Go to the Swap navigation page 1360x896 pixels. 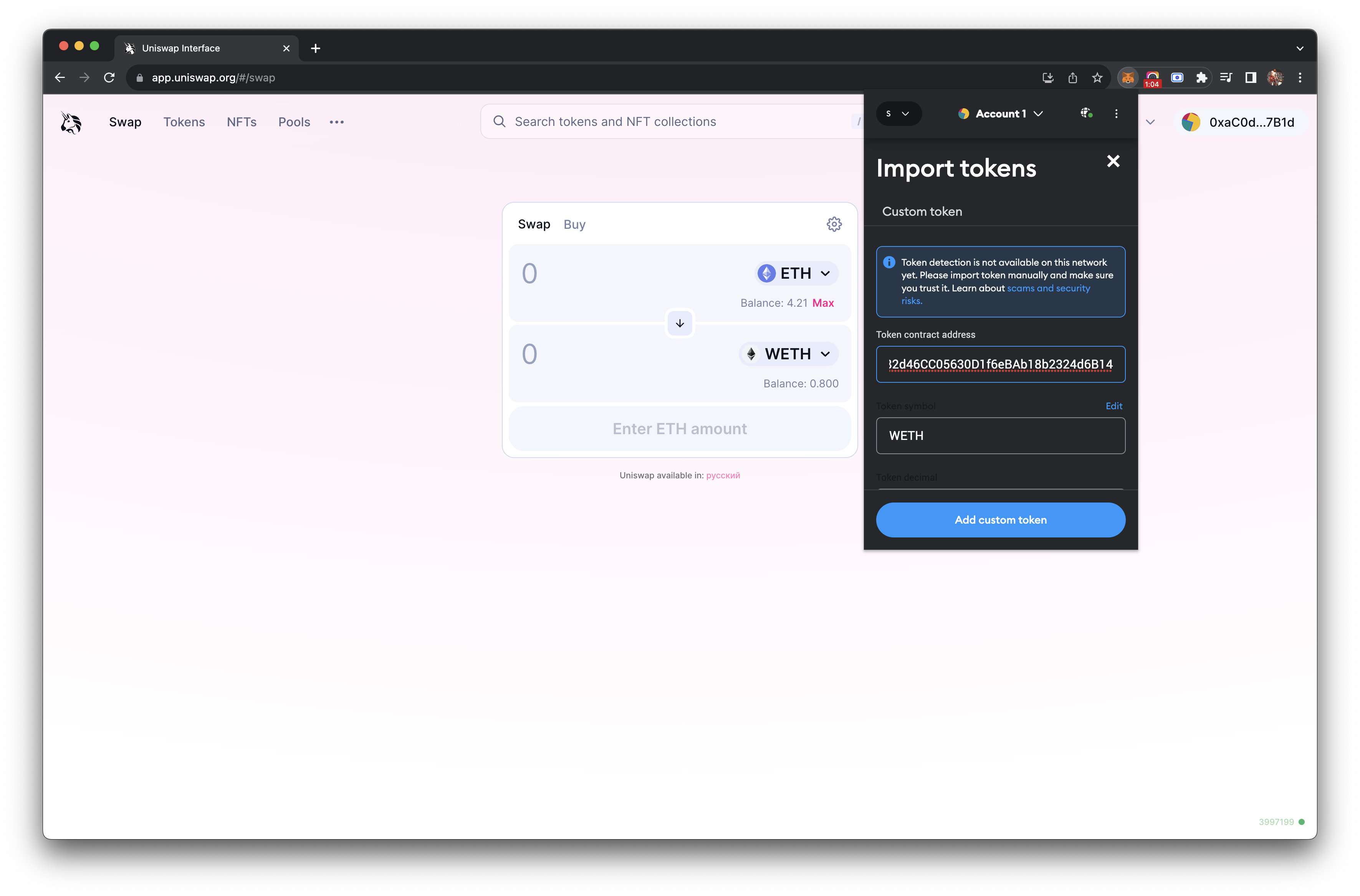click(x=125, y=122)
